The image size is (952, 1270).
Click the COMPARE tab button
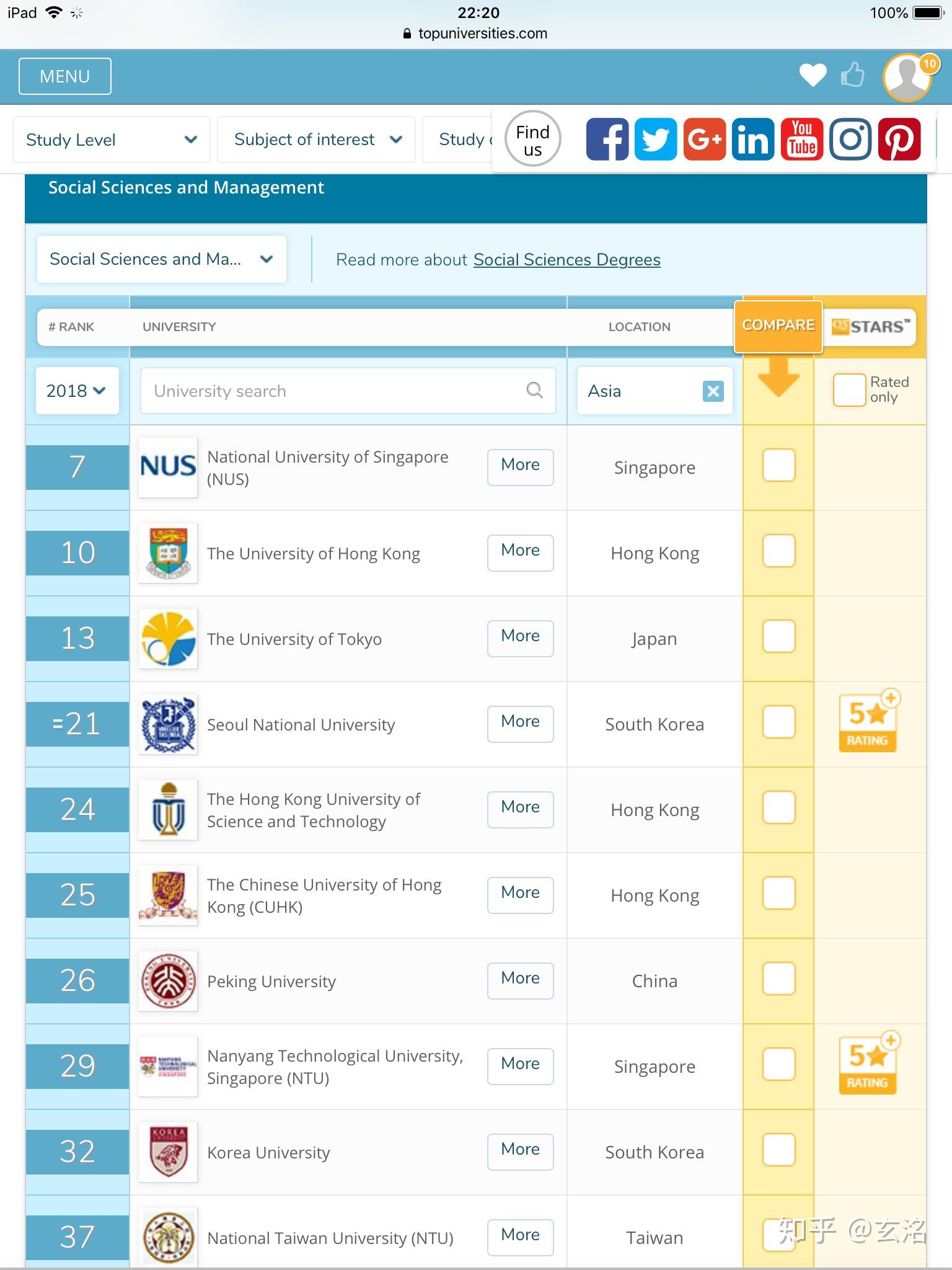point(778,326)
